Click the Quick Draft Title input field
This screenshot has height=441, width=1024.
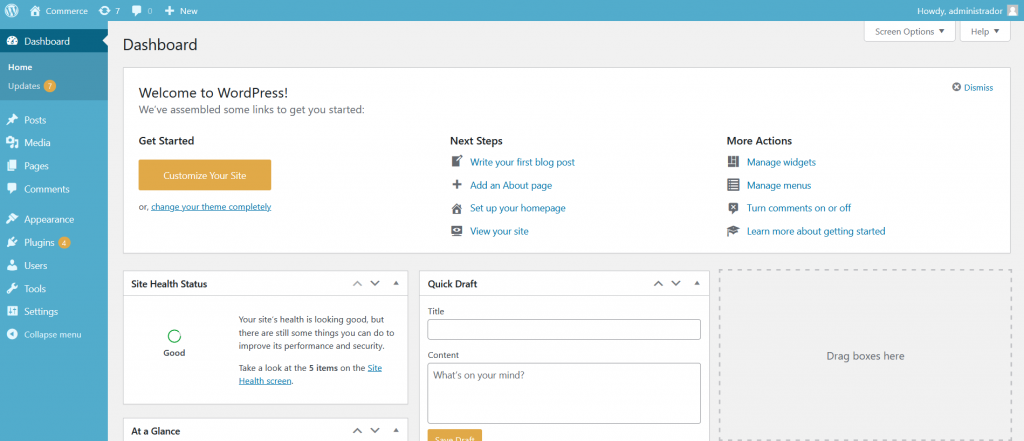click(x=564, y=329)
